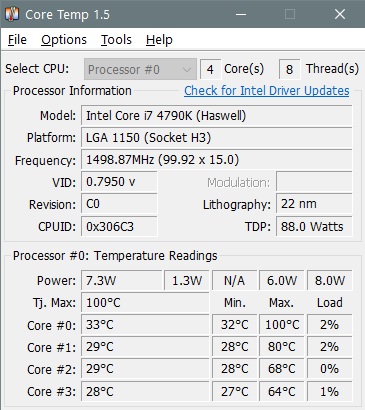365x410 pixels.
Task: Click the Model field showing Intel Core i7 4790K
Action: (x=217, y=116)
